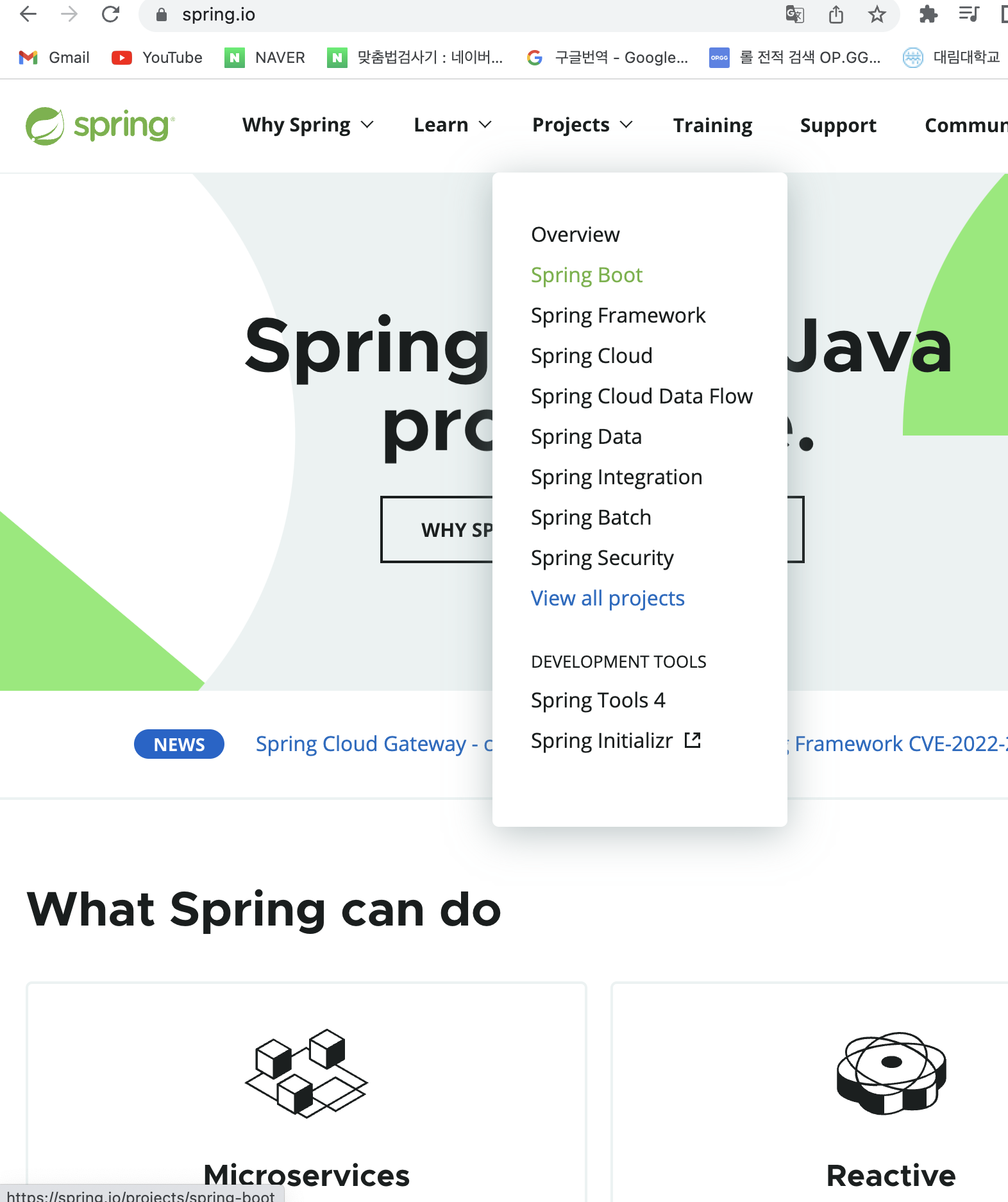Open the Community nav item

pyautogui.click(x=966, y=126)
